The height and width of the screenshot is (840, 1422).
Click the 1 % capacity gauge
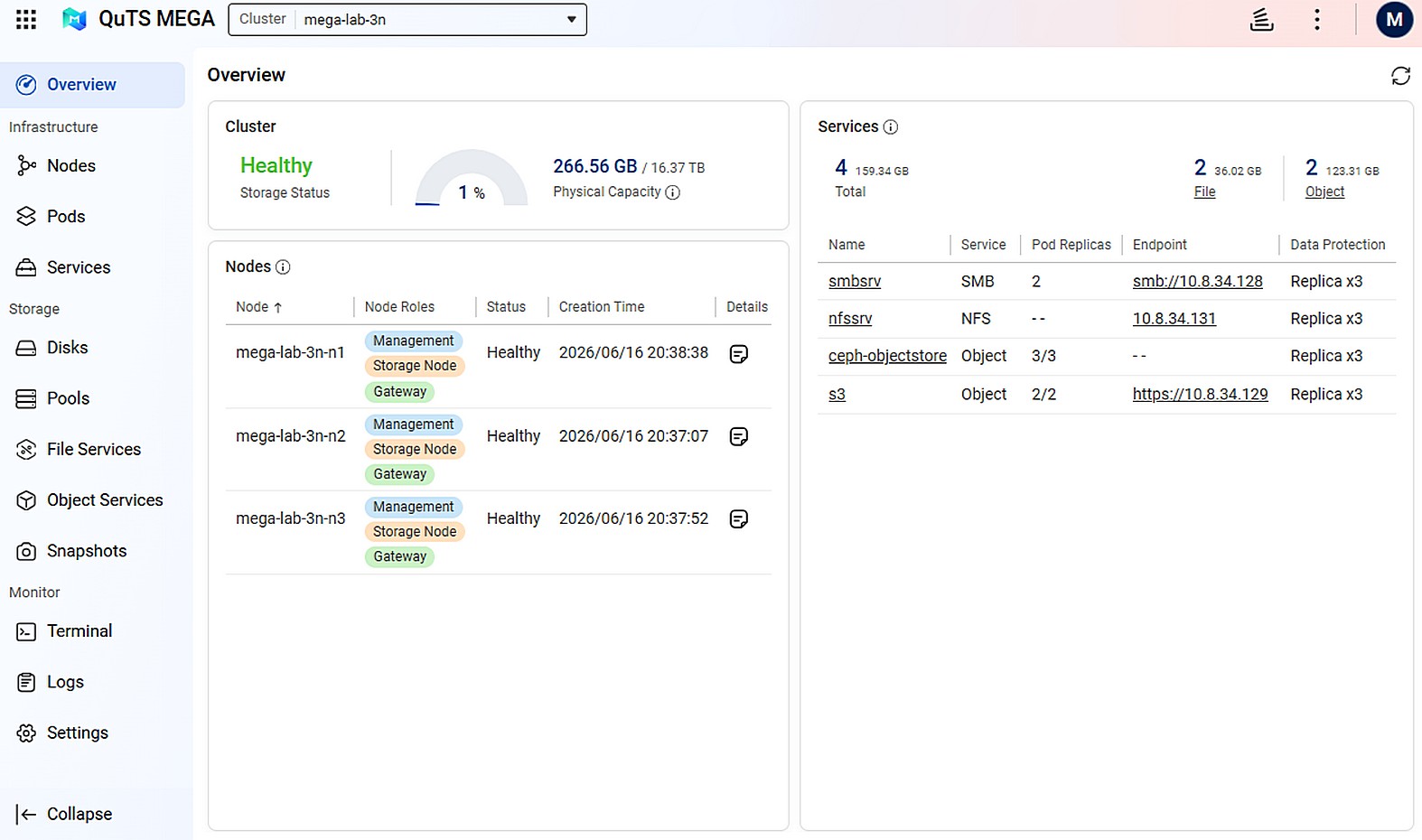pyautogui.click(x=472, y=179)
